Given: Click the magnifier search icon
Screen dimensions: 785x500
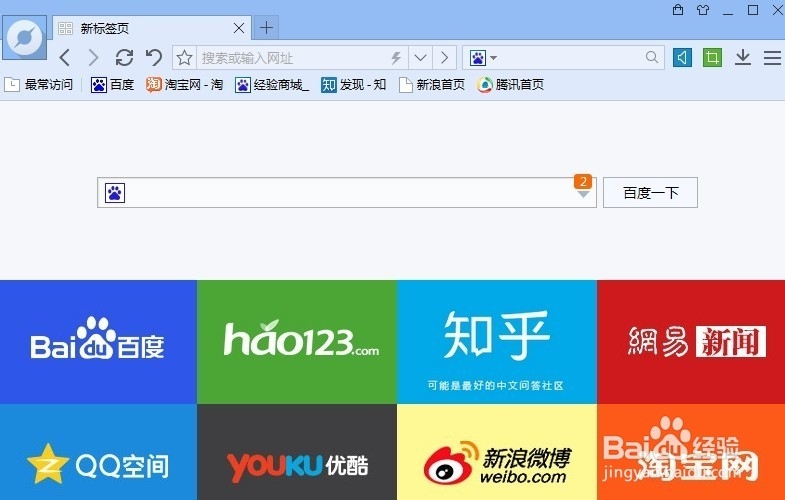Looking at the screenshot, I should (x=651, y=58).
